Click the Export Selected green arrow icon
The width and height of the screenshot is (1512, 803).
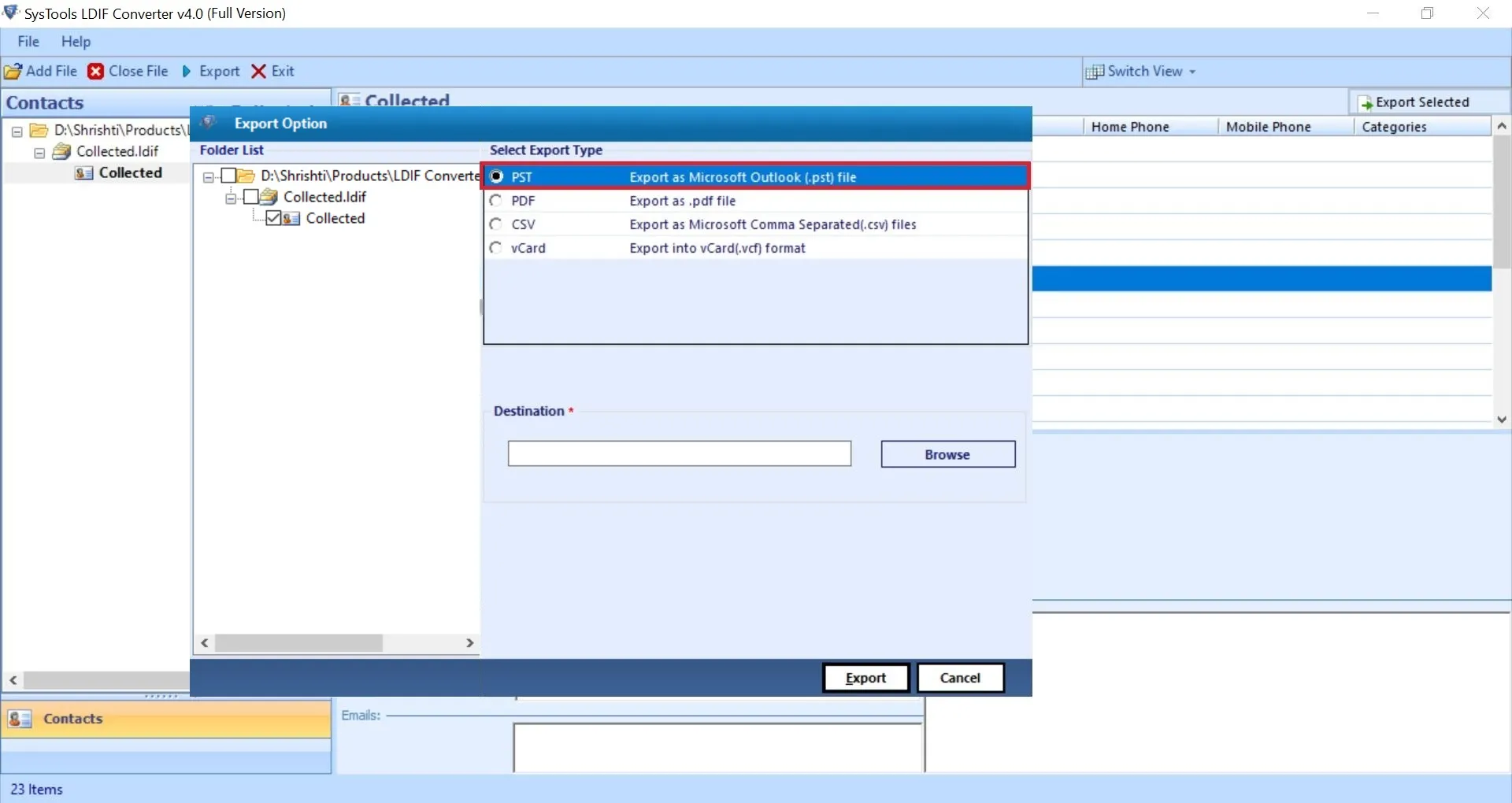click(1366, 103)
